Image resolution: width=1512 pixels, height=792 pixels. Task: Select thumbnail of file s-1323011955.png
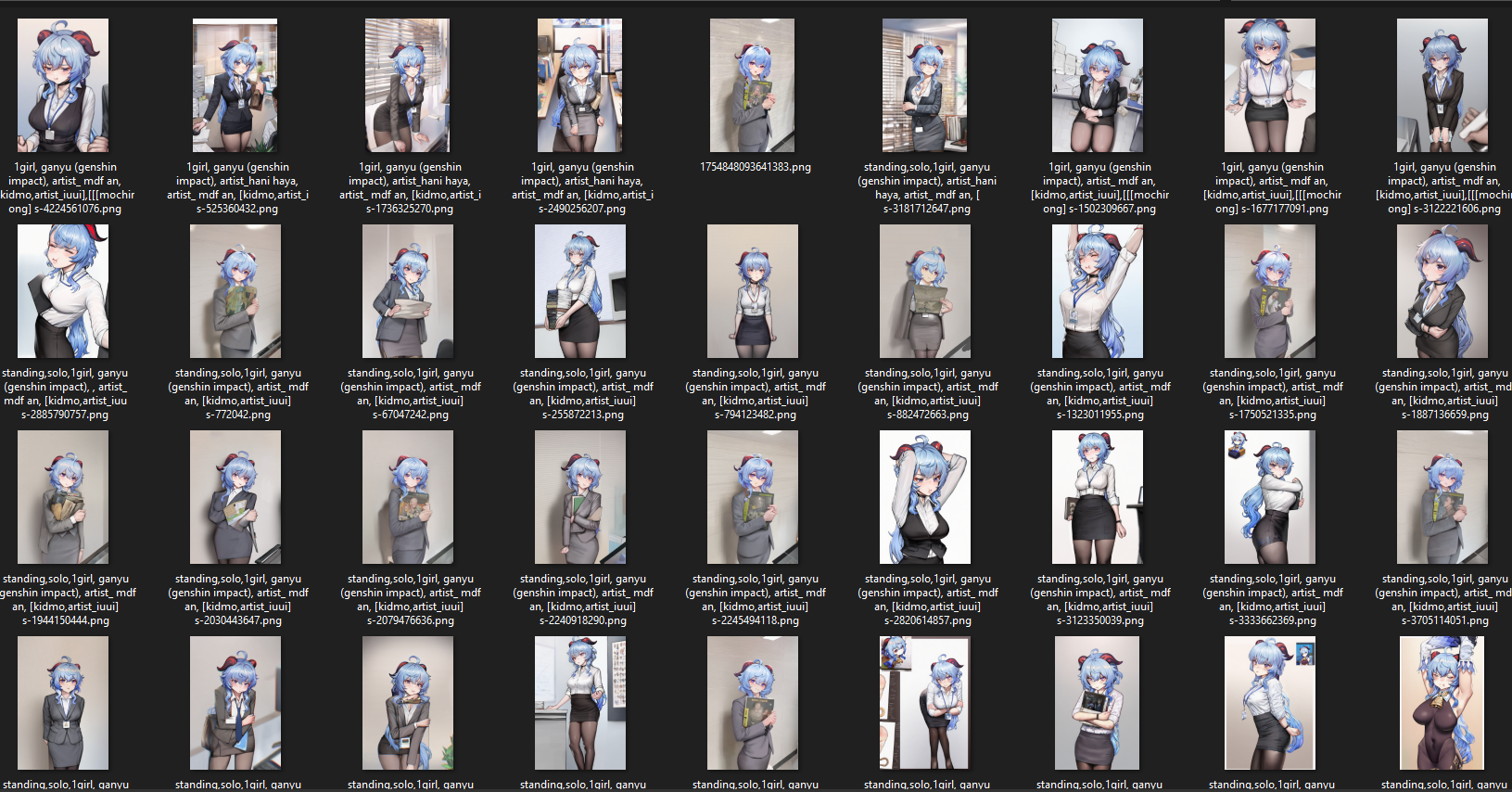pyautogui.click(x=1098, y=291)
